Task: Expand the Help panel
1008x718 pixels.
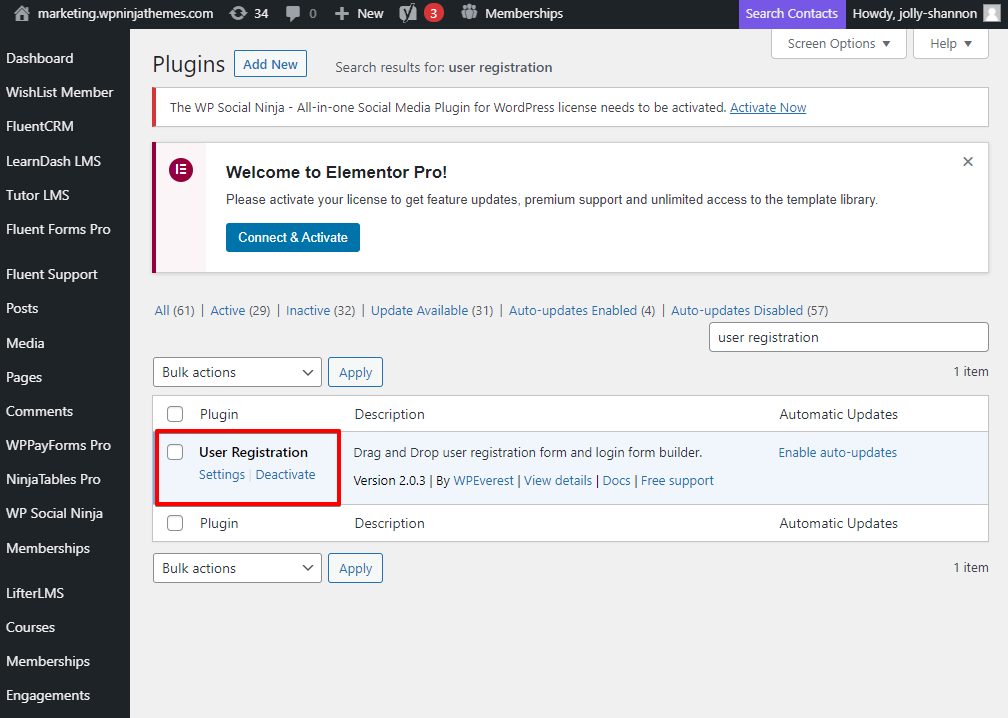Action: [x=950, y=44]
